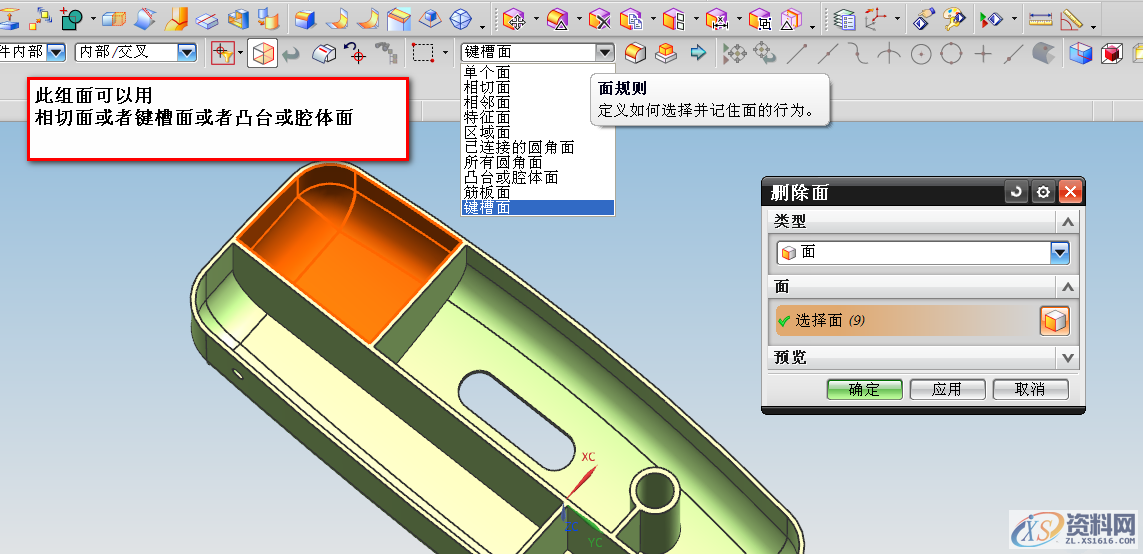
Task: Open Edit Object Display tool
Action: click(x=924, y=18)
